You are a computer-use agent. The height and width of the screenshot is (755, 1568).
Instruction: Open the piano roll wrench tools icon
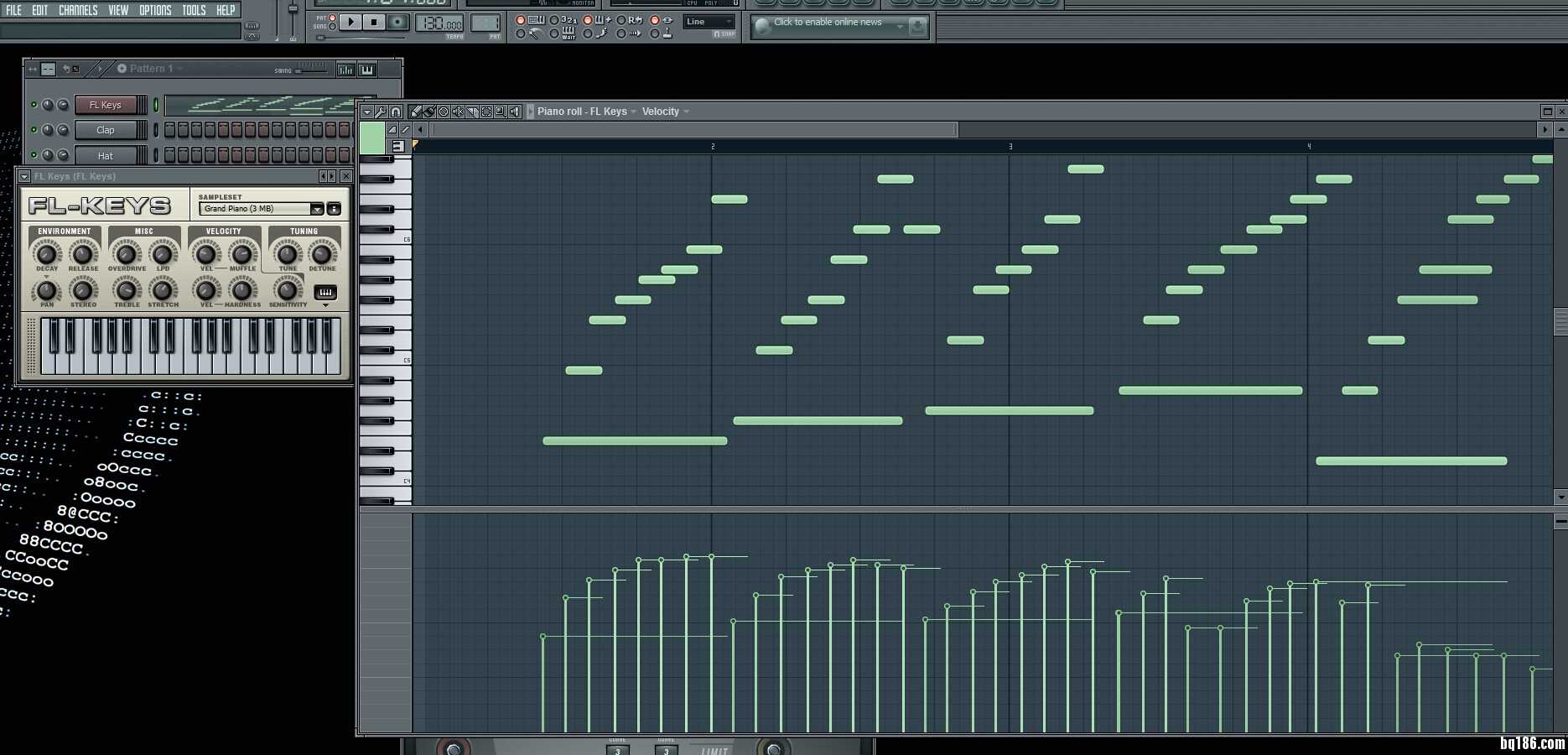(381, 112)
